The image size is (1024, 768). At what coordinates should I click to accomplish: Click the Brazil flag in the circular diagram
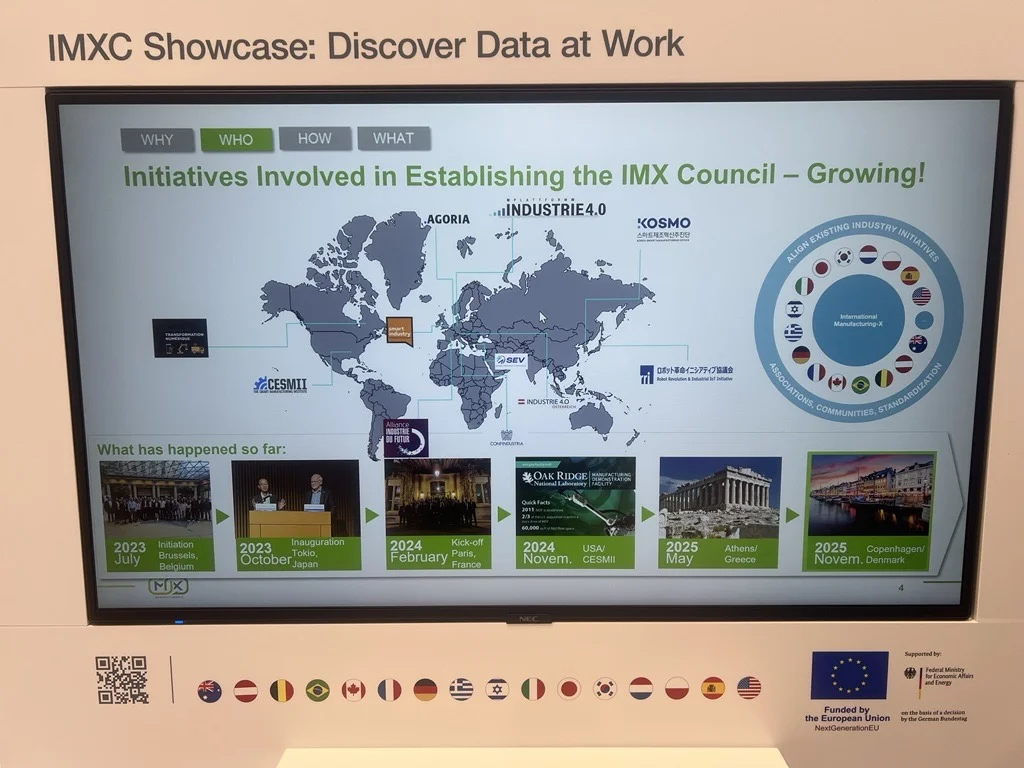[x=860, y=385]
